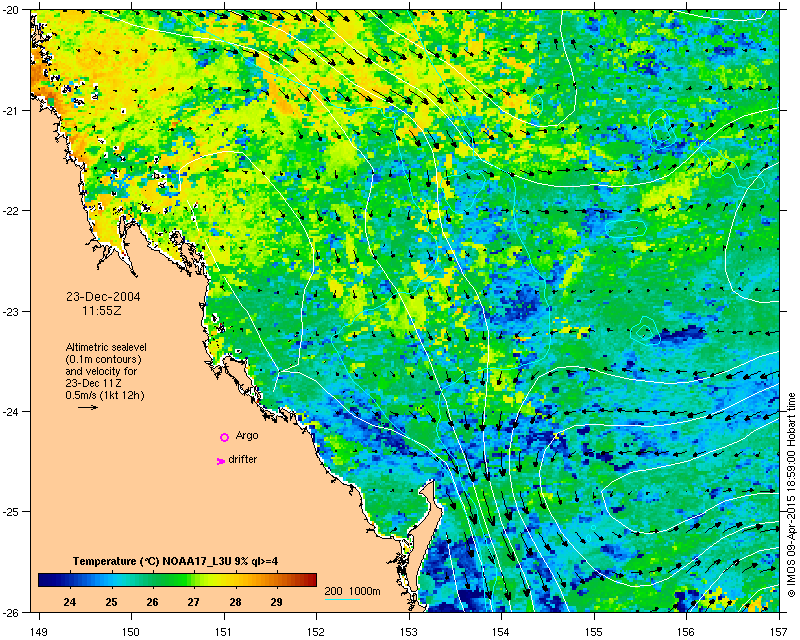Click the Argo legend label

pos(247,435)
